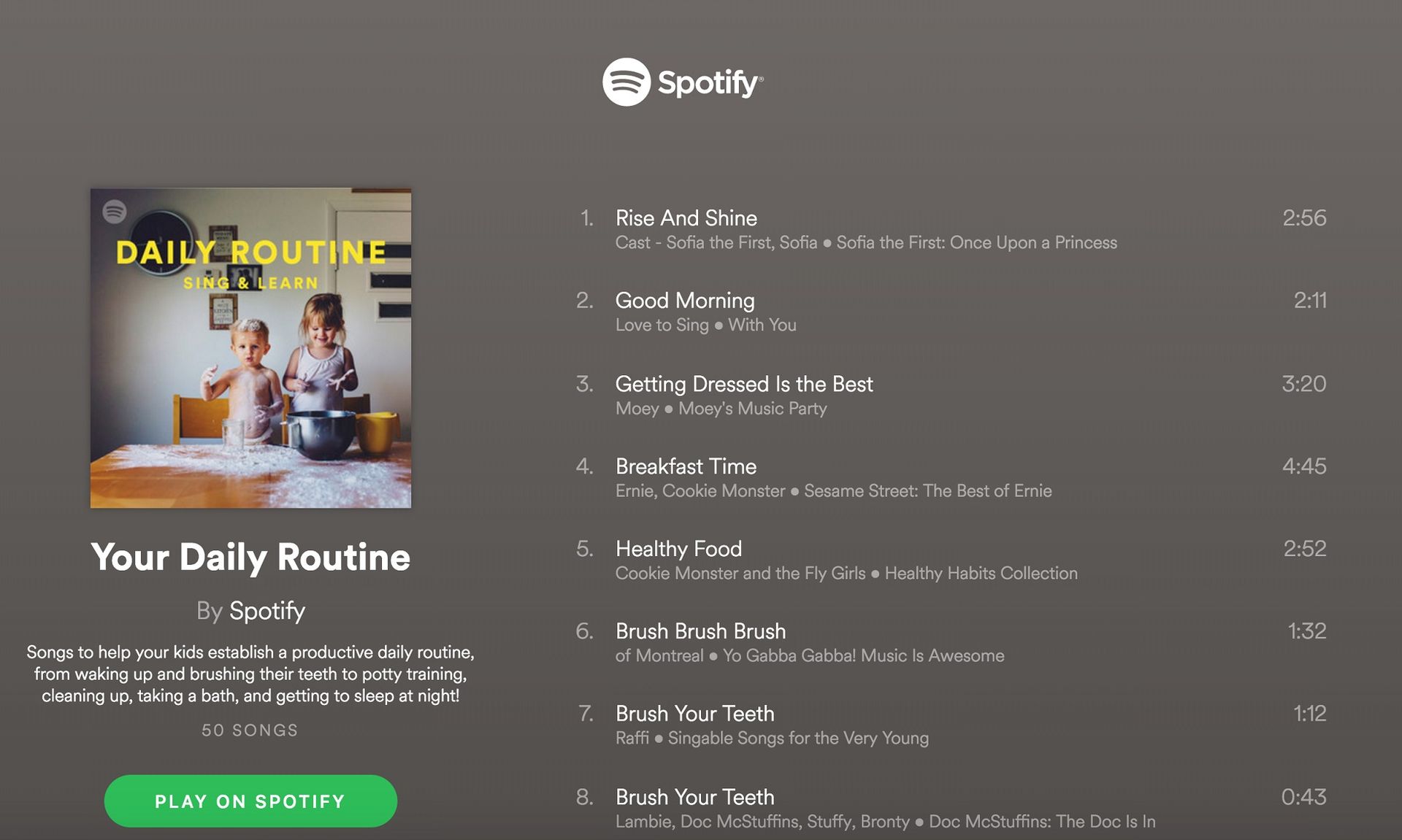Click 'Moey • Moey's Music Party' line
1402x840 pixels.
[721, 409]
